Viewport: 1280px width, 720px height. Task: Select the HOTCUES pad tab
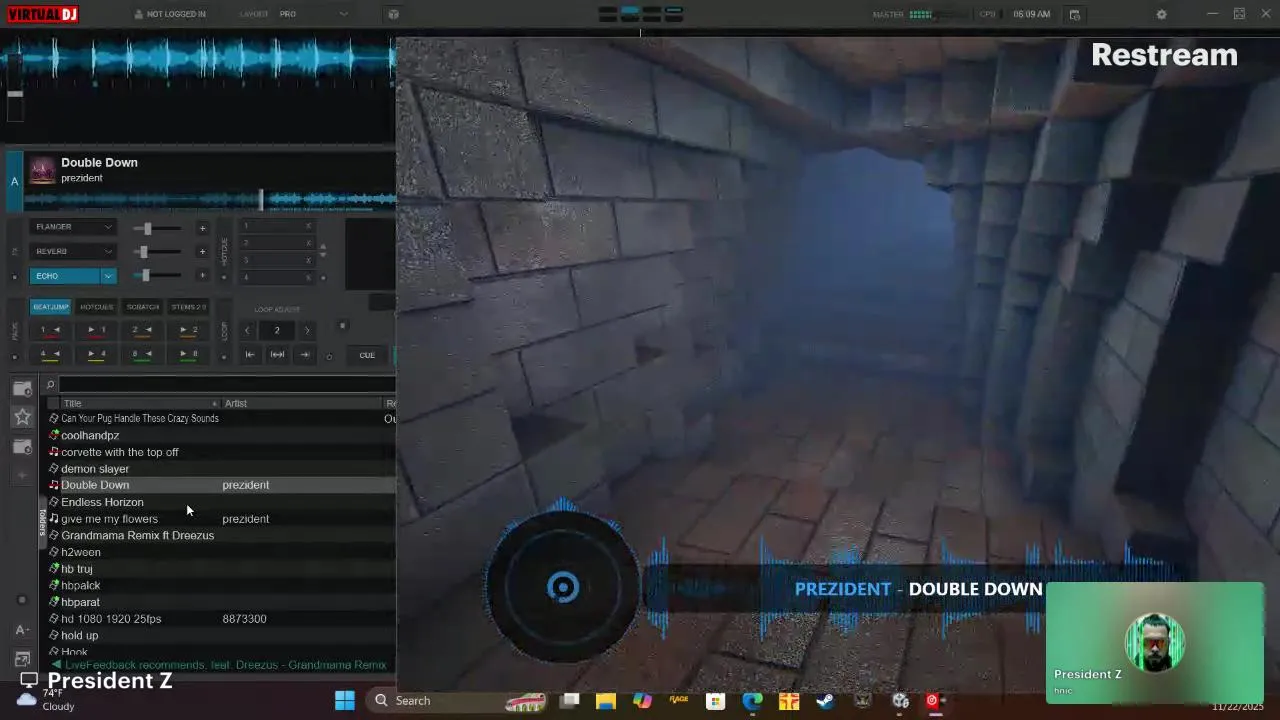[x=96, y=307]
